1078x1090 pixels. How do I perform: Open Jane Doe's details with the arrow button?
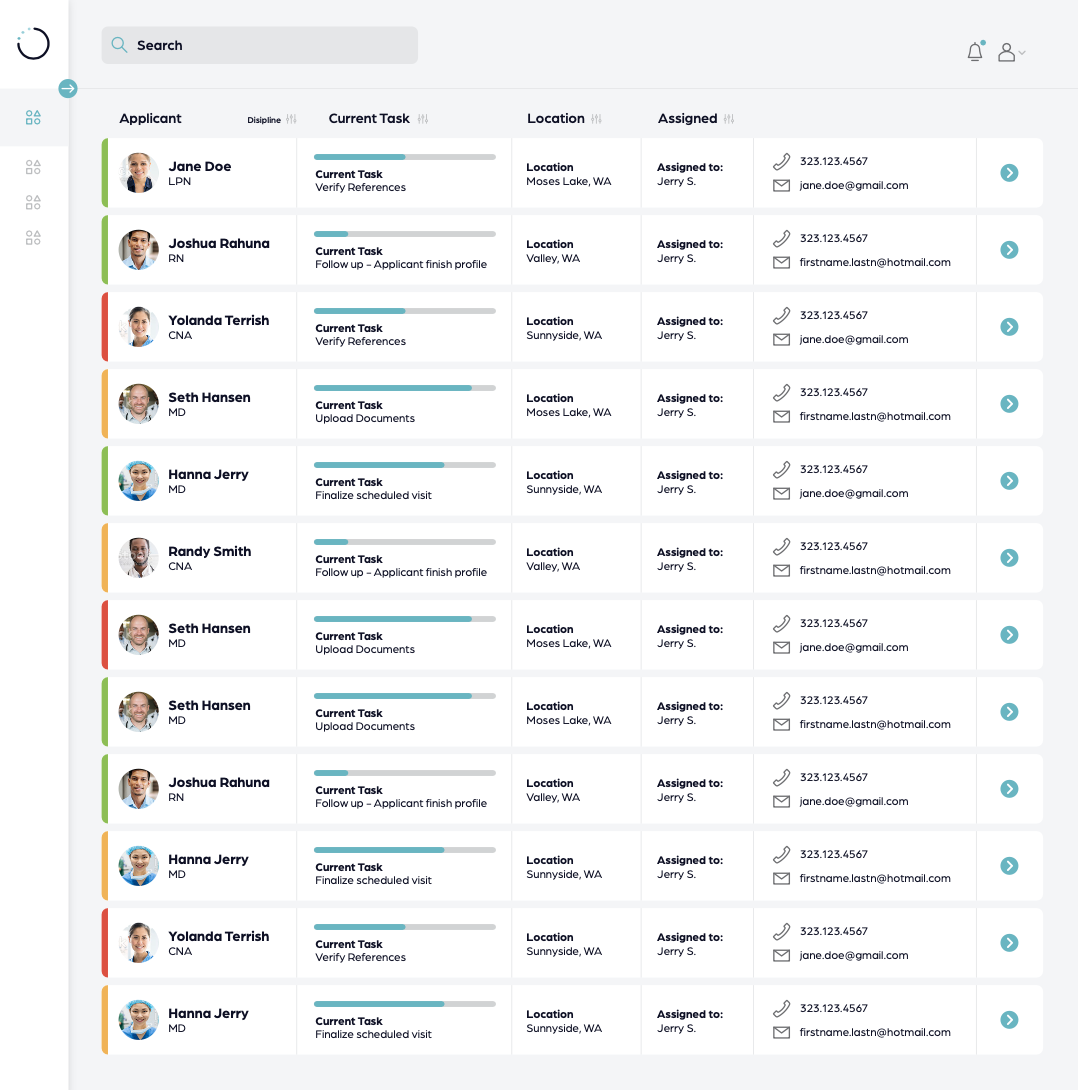pyautogui.click(x=1009, y=173)
